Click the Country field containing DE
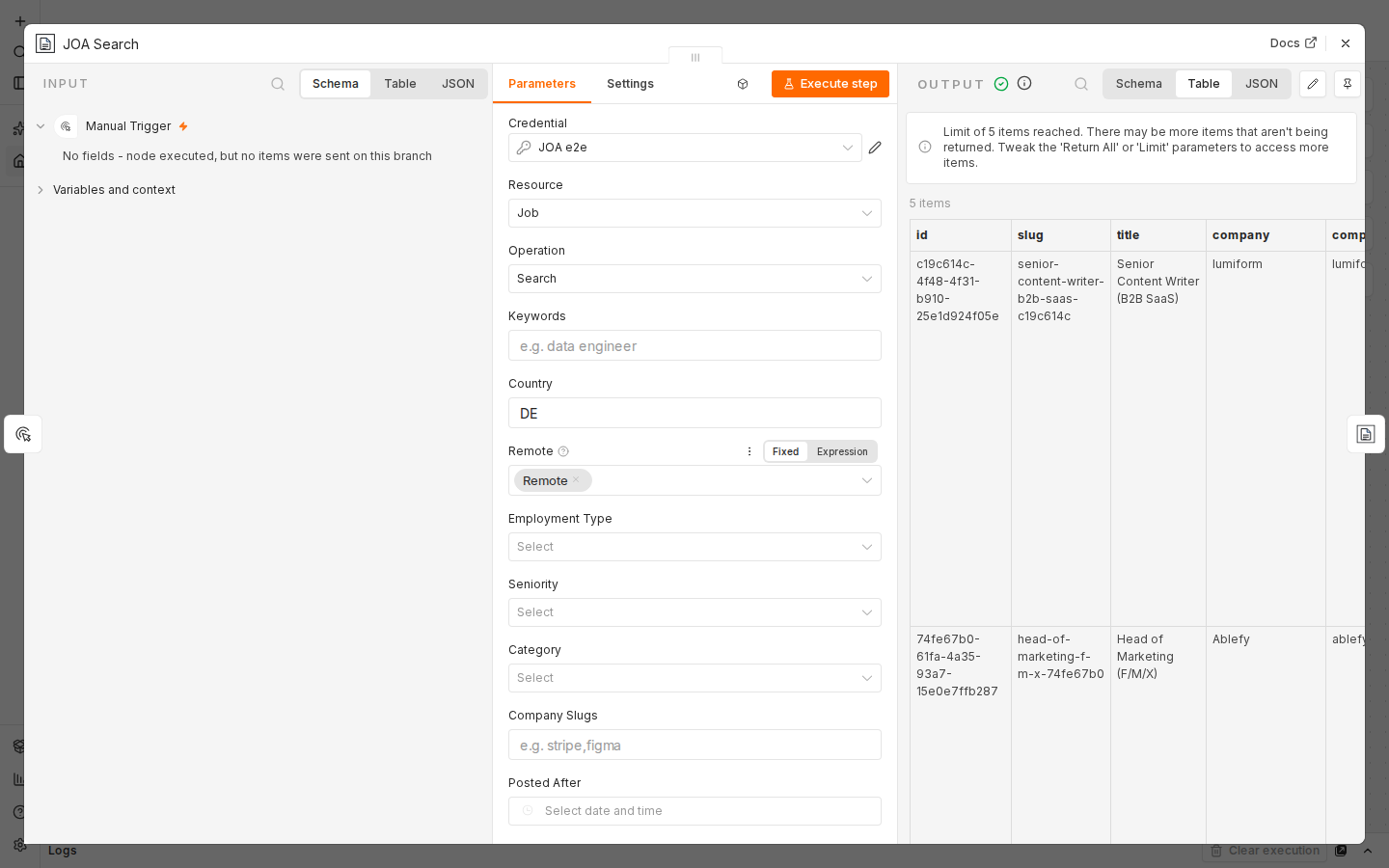The image size is (1389, 868). click(x=694, y=413)
